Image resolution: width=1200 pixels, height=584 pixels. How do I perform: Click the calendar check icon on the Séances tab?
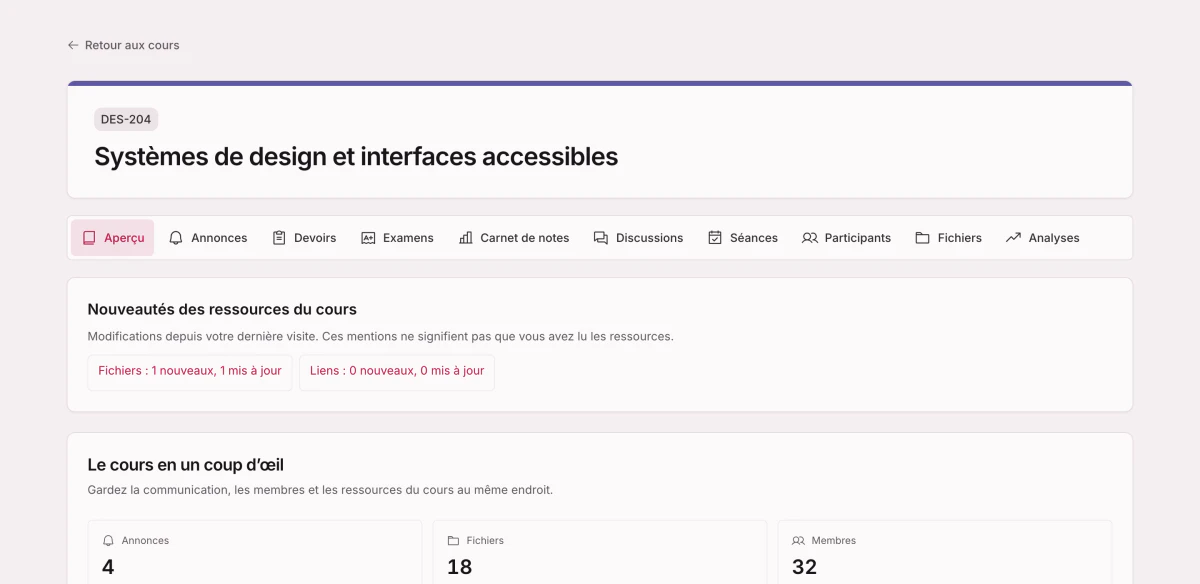point(715,238)
